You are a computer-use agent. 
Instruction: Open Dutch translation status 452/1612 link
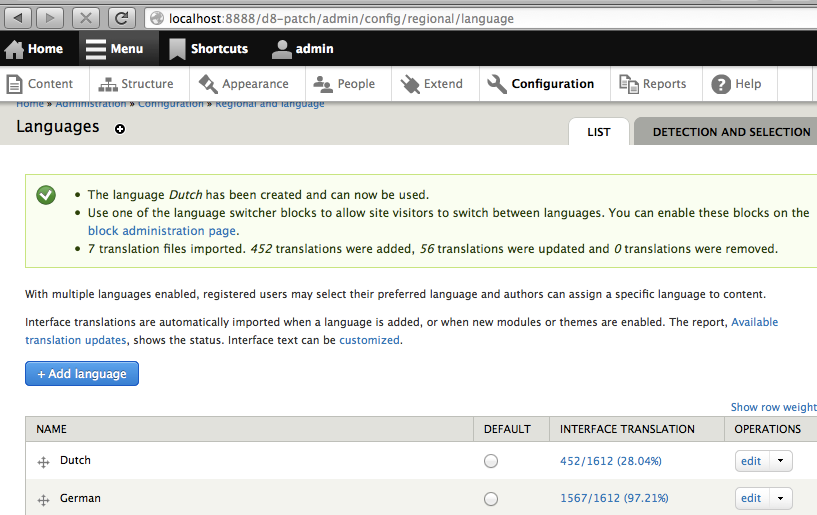[x=611, y=461]
